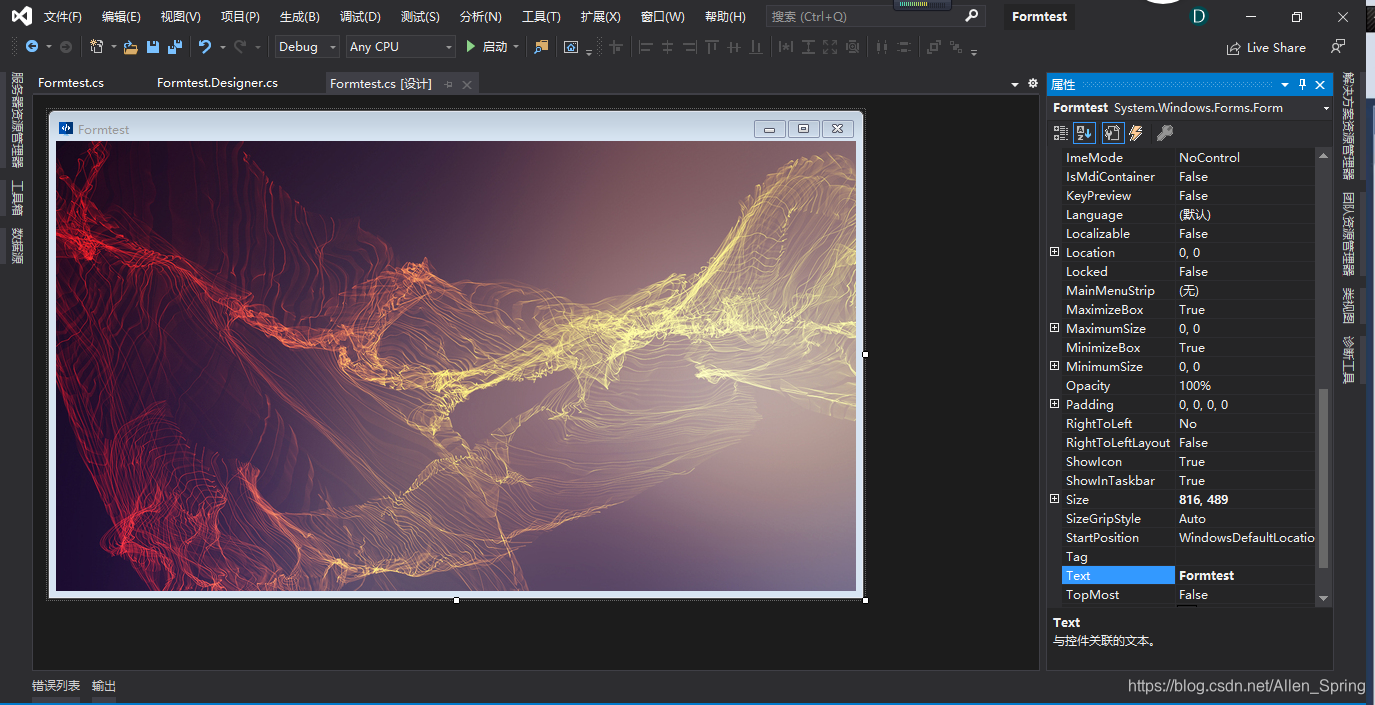Click the StartPosition property row
The image size is (1375, 705).
(x=1188, y=537)
